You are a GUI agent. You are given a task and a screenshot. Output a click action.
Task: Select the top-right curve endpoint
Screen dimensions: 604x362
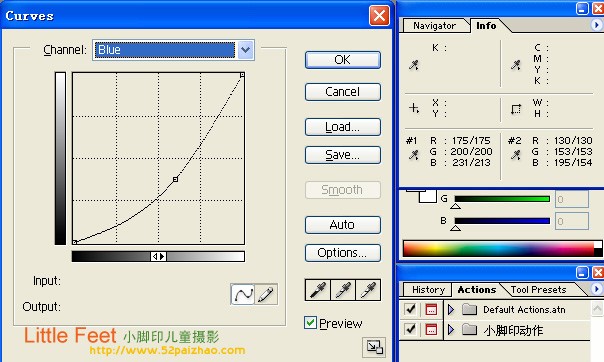pyautogui.click(x=242, y=75)
